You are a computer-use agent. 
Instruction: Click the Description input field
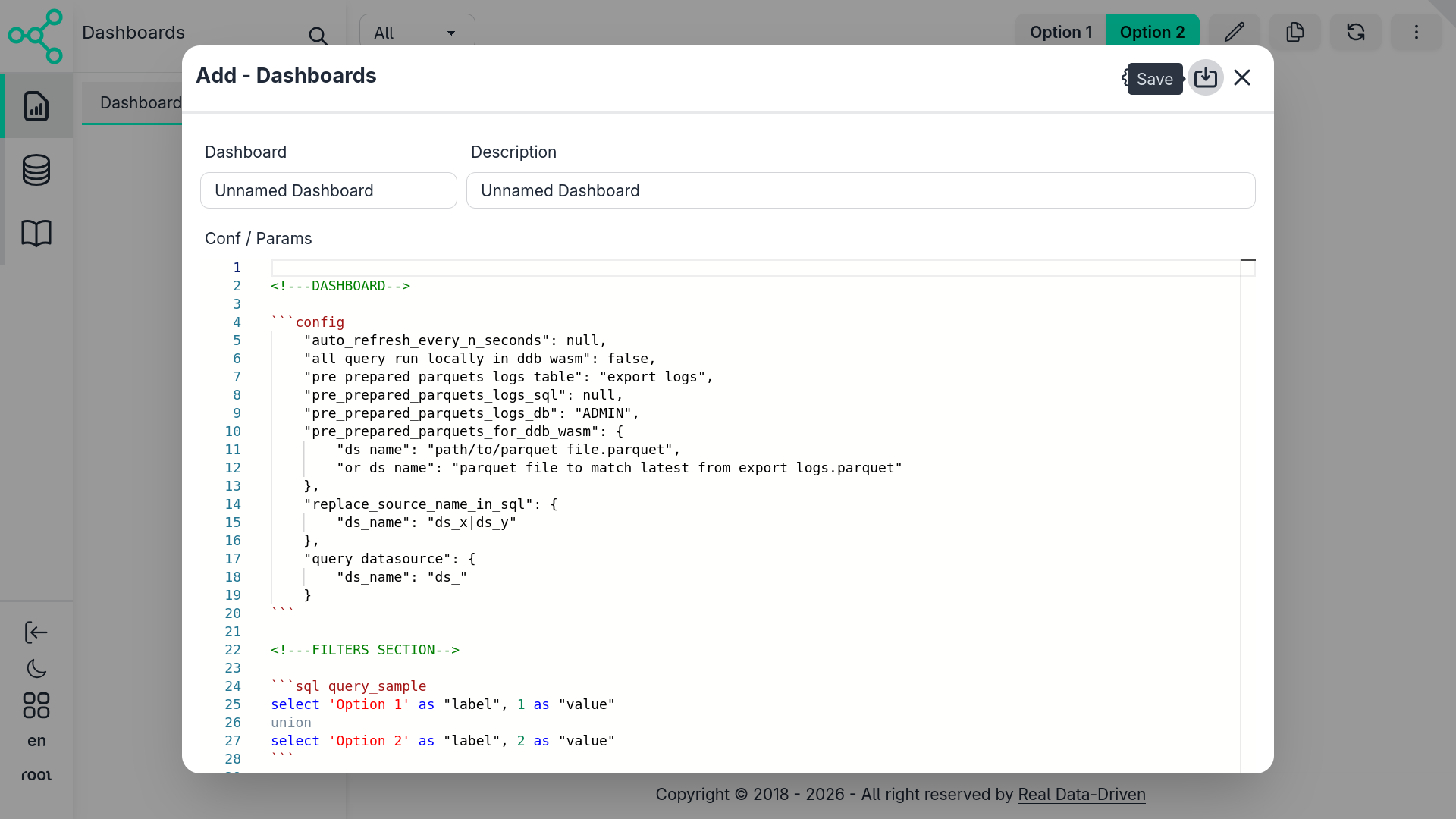click(860, 190)
